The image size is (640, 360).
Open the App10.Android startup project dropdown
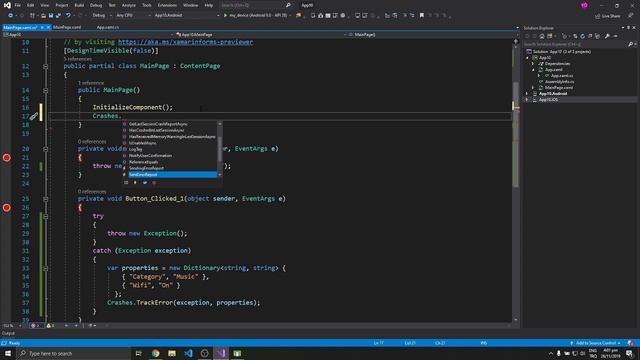[187, 16]
